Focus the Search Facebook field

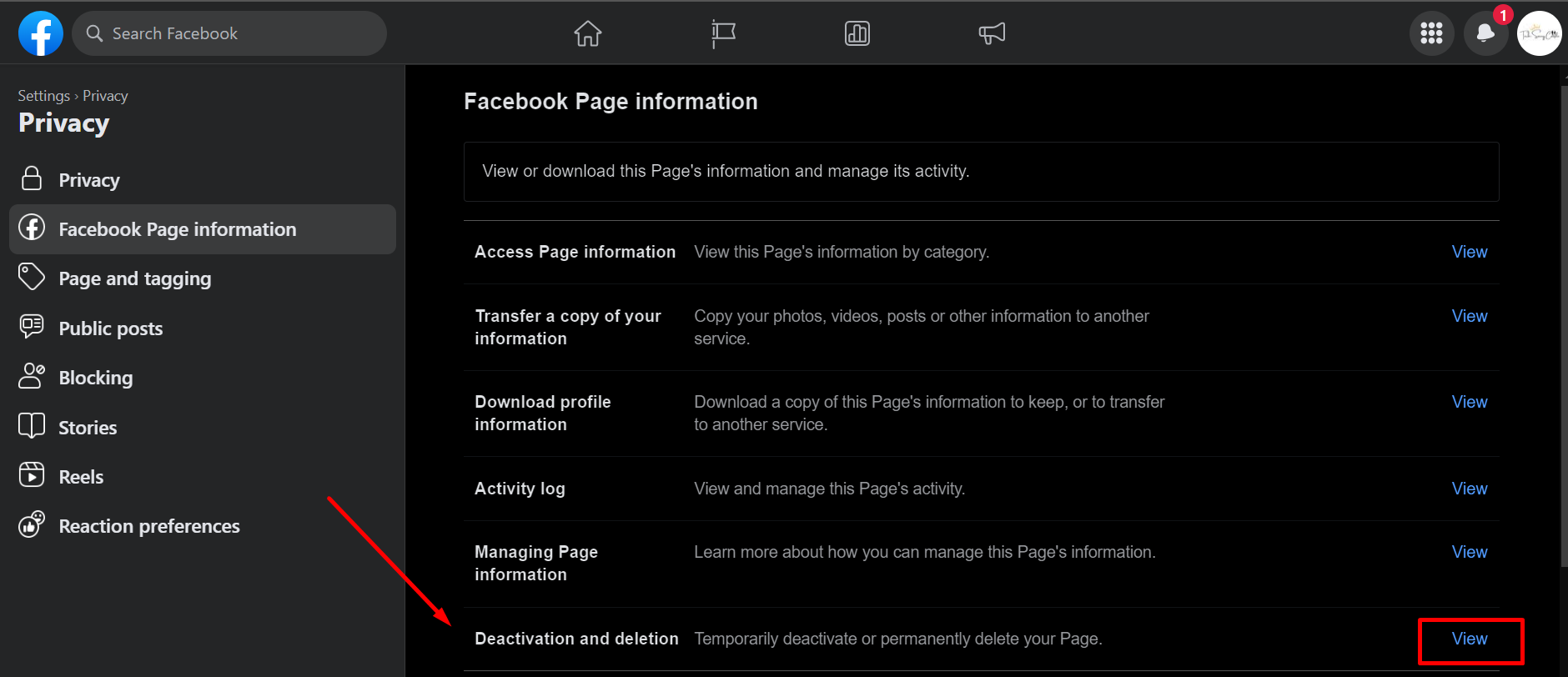coord(229,33)
